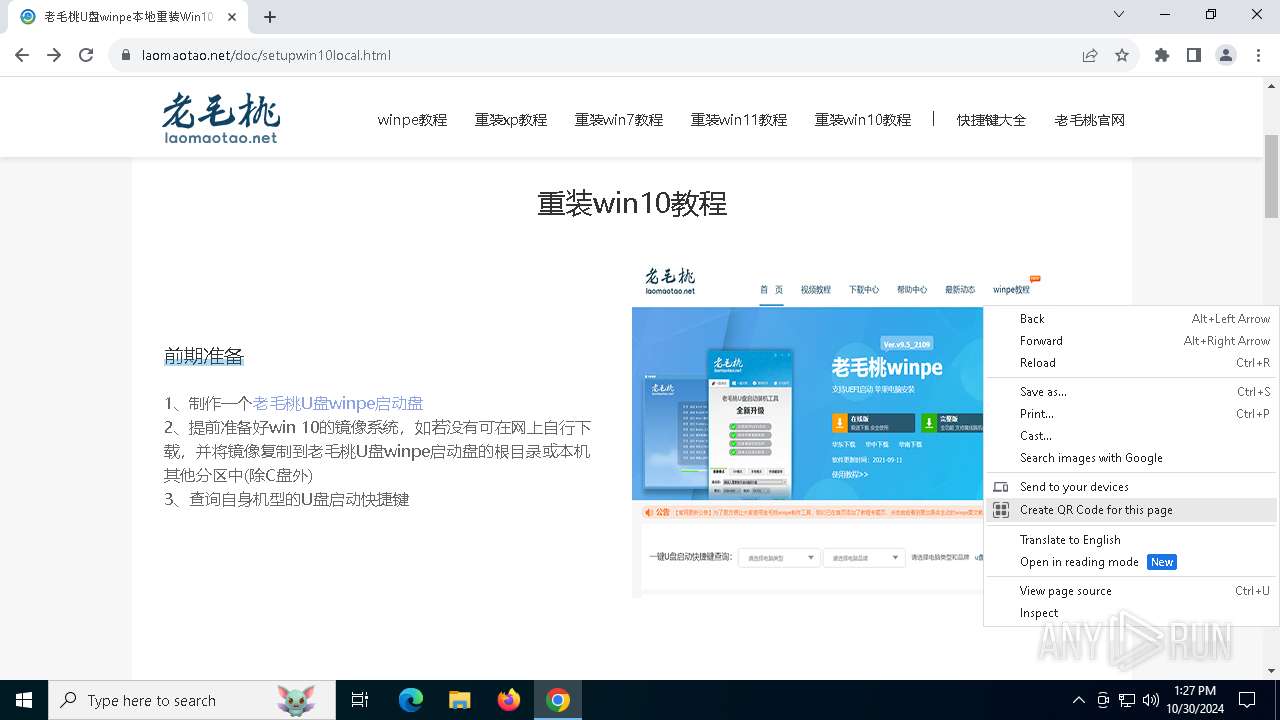Open network icon in system tray

(x=1127, y=700)
